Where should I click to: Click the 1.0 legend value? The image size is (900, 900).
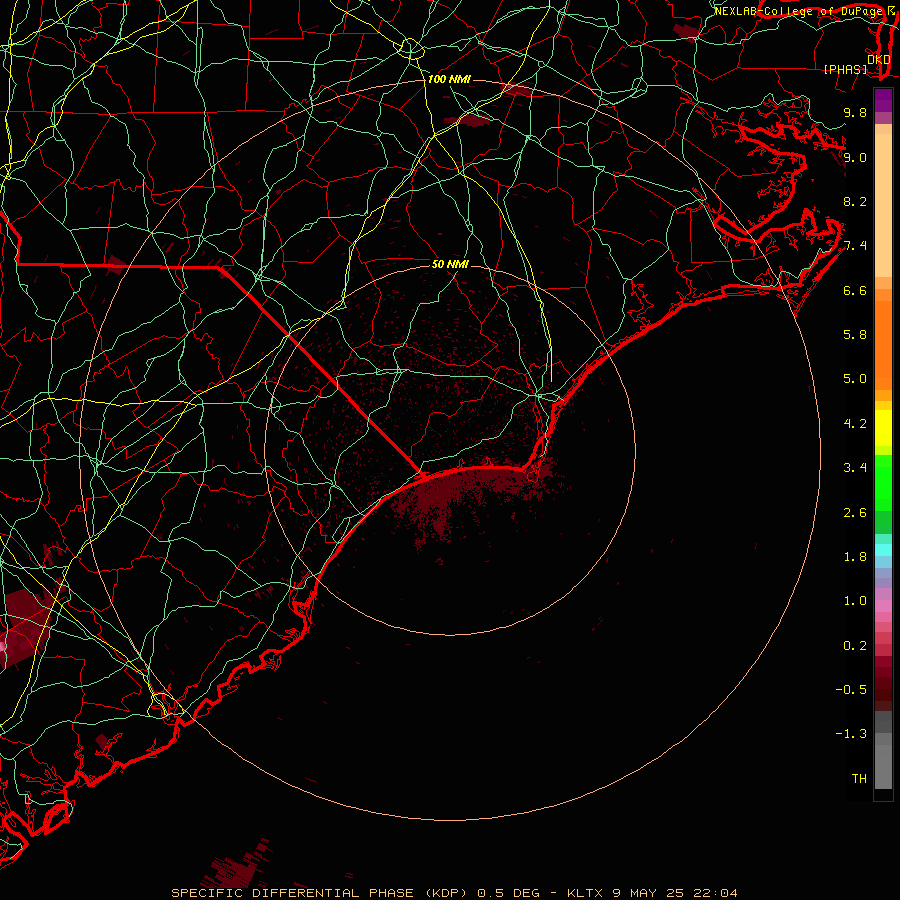point(855,601)
